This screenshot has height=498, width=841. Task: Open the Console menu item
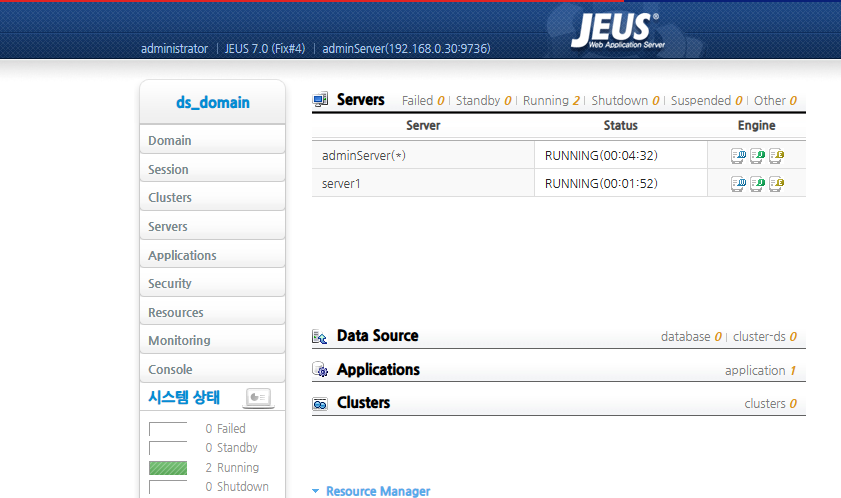212,369
